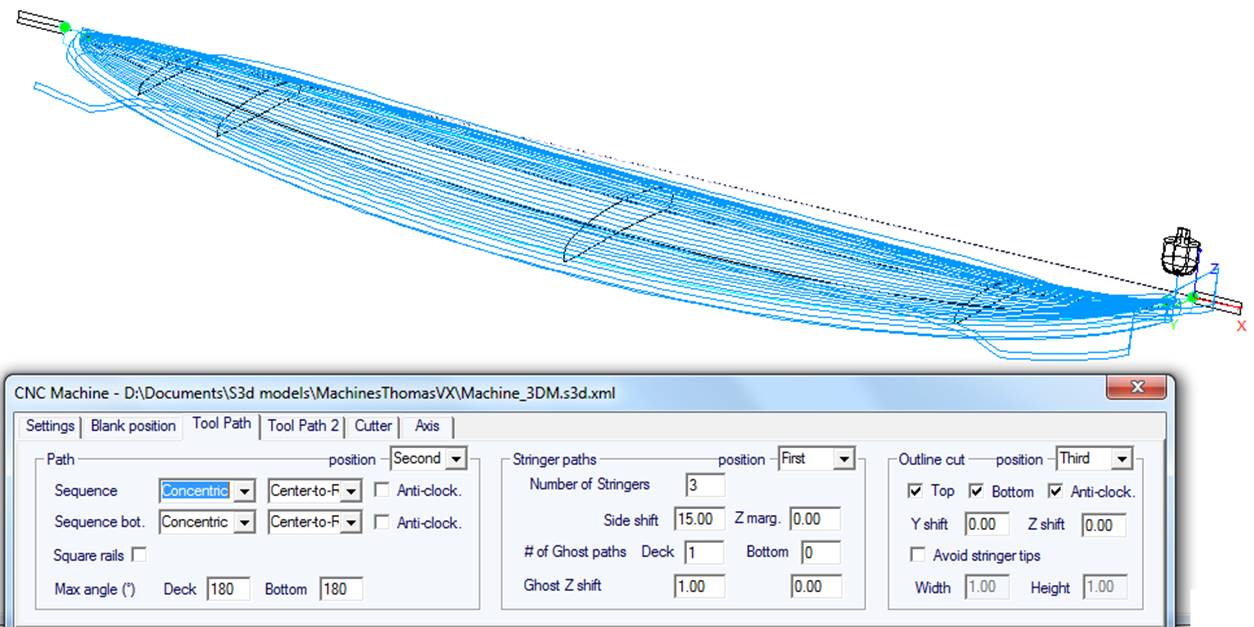
Task: Click the Max angle Deck field
Action: coord(228,589)
